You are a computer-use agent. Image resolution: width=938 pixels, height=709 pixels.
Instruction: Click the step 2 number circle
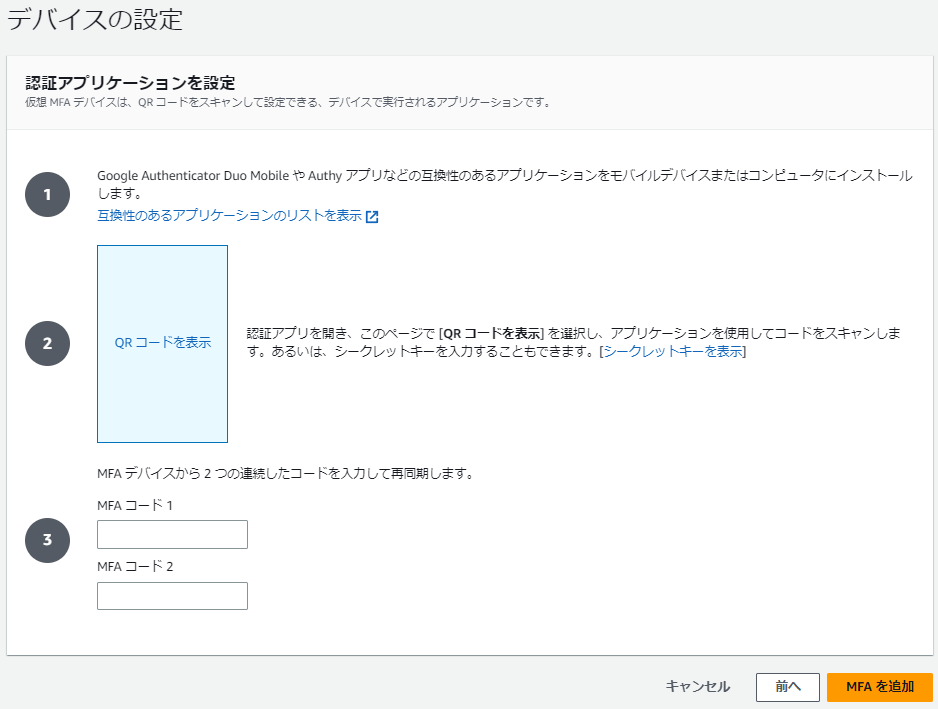tap(47, 343)
